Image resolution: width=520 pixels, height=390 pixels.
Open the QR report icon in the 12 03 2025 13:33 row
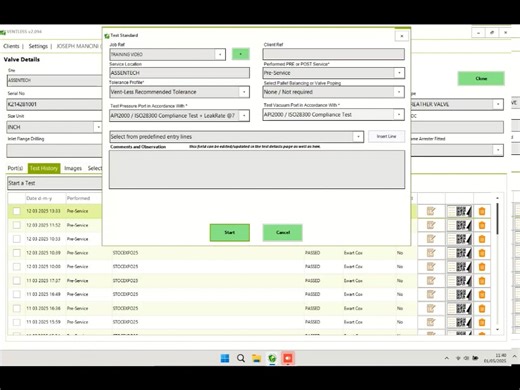pos(460,211)
